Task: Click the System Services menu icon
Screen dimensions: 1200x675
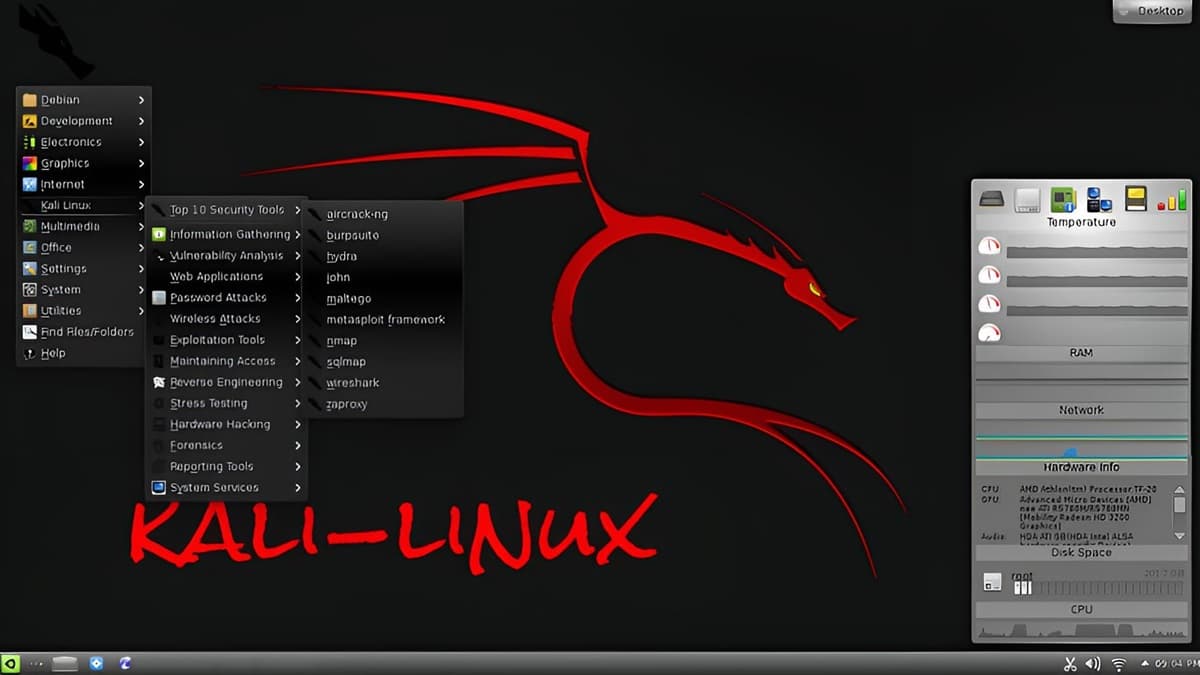Action: click(x=158, y=488)
